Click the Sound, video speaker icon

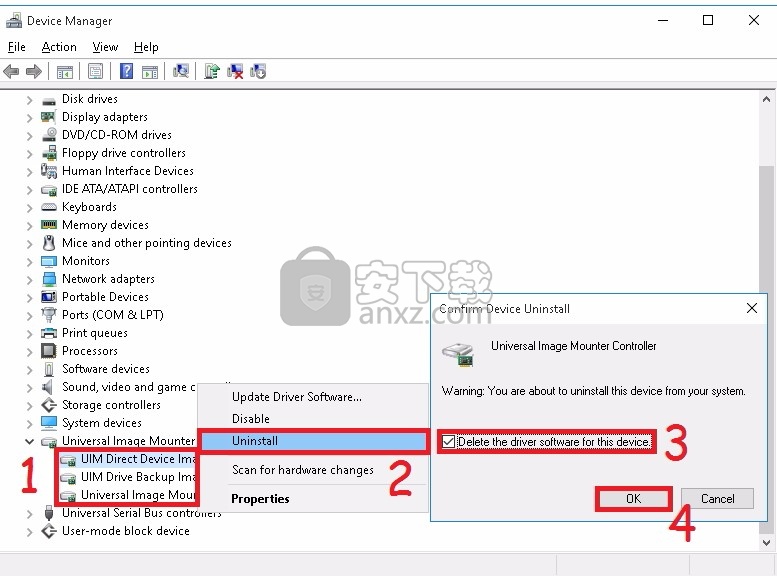(48, 387)
